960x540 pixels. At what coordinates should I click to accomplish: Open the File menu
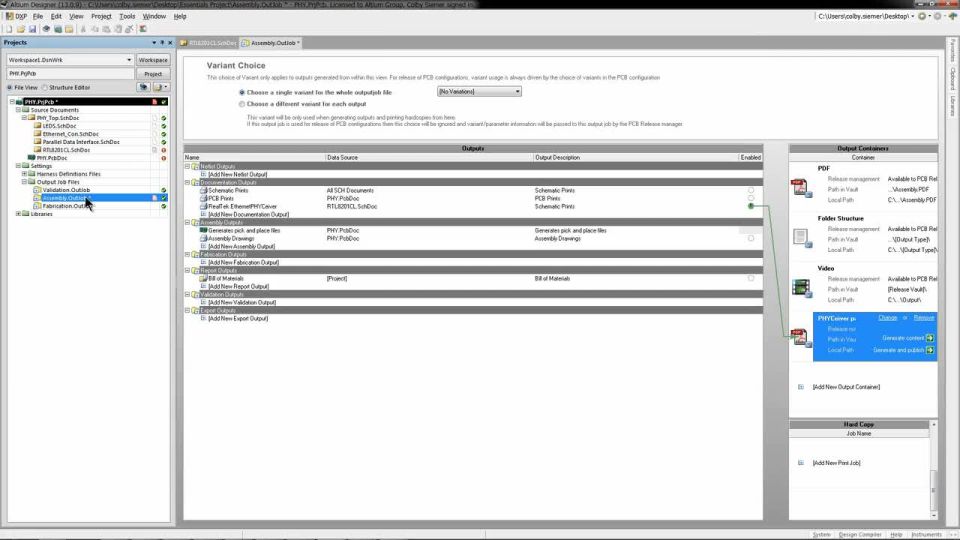tap(38, 17)
